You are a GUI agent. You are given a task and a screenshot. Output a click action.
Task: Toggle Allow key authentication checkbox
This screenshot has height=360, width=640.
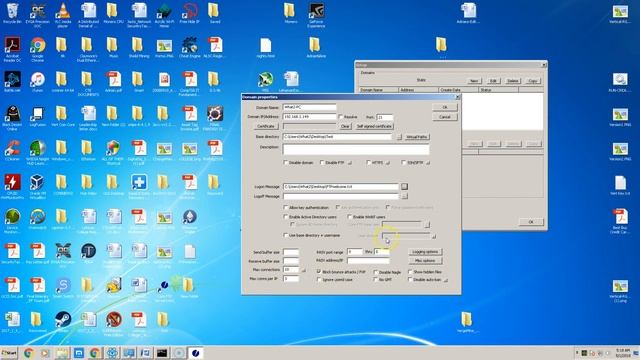(x=286, y=207)
